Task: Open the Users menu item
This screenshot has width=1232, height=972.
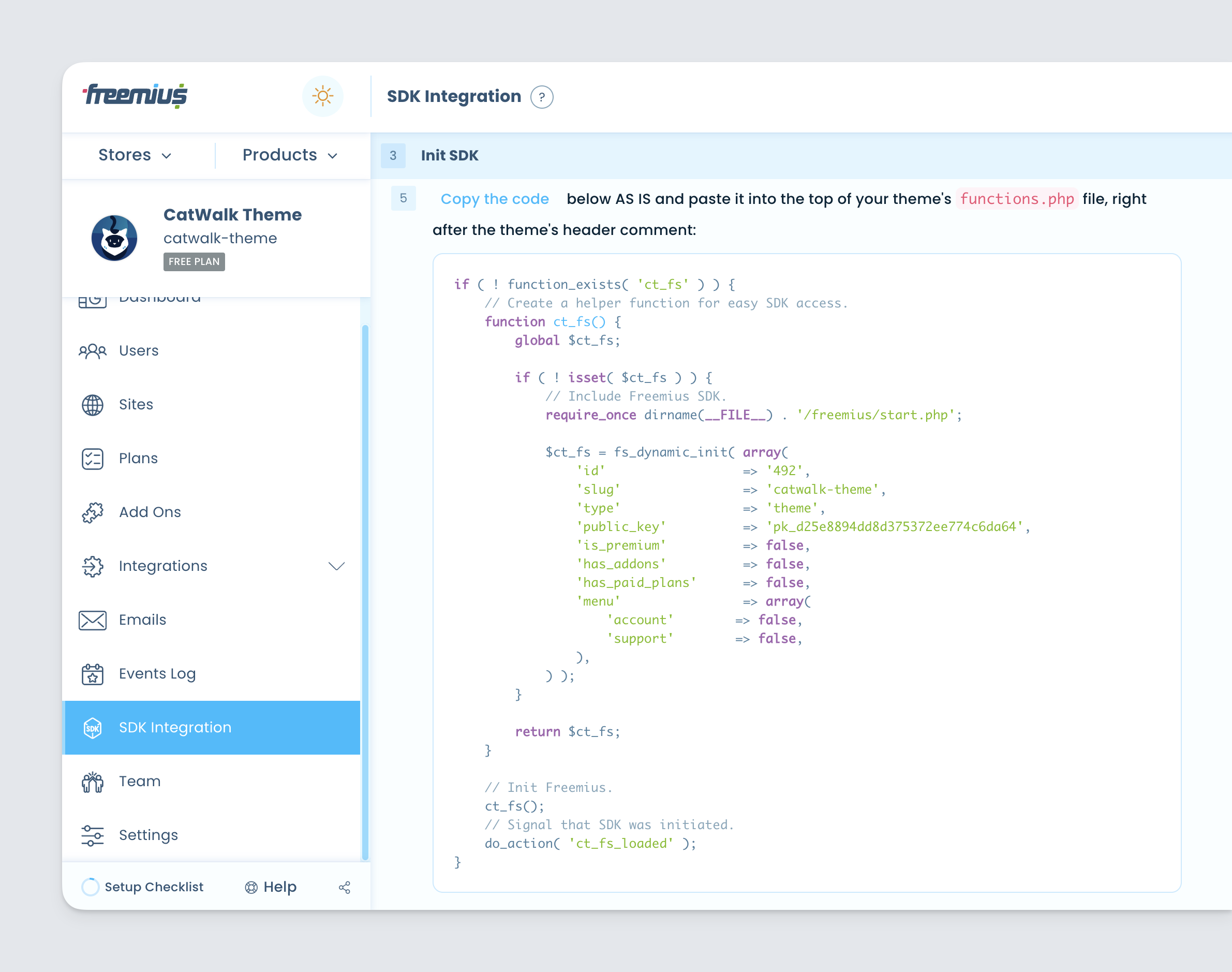Action: tap(211, 350)
